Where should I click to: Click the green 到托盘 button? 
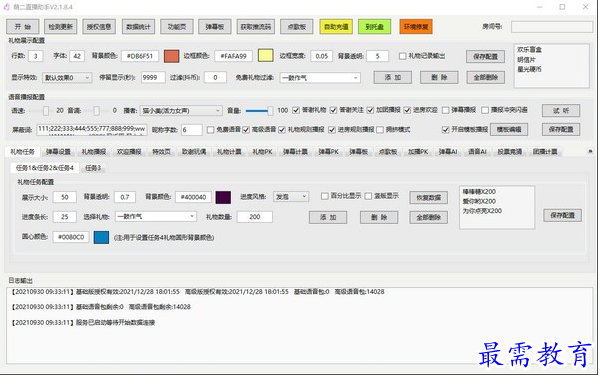(x=375, y=27)
